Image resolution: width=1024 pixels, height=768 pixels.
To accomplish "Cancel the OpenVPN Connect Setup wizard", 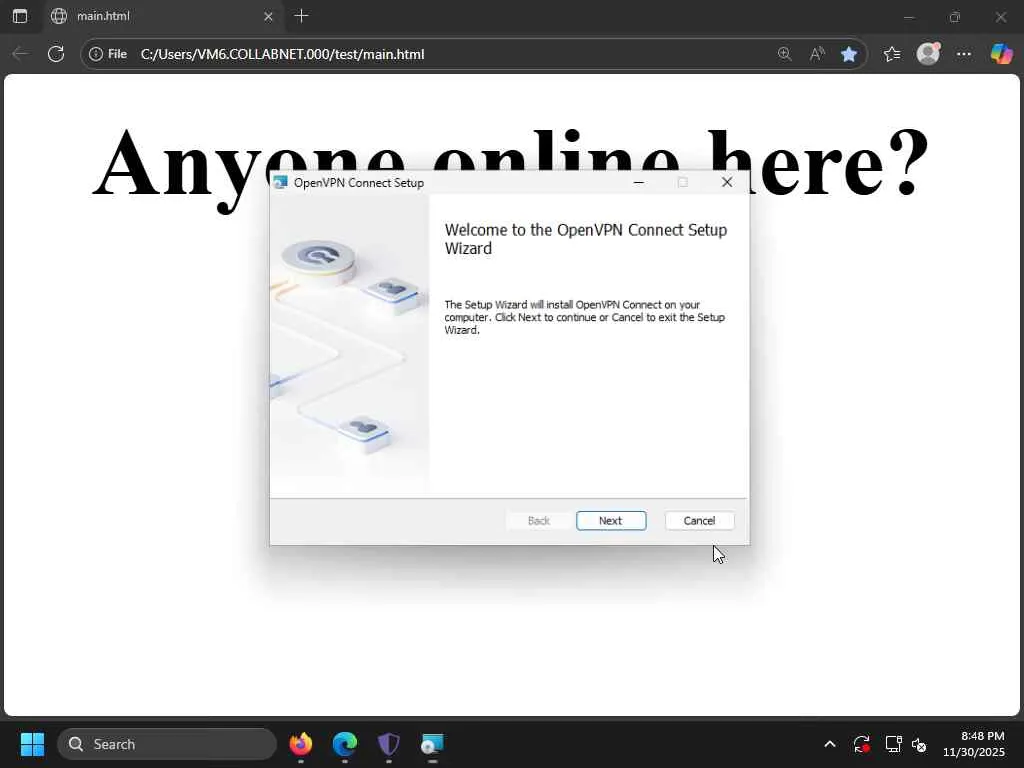I will pos(699,520).
